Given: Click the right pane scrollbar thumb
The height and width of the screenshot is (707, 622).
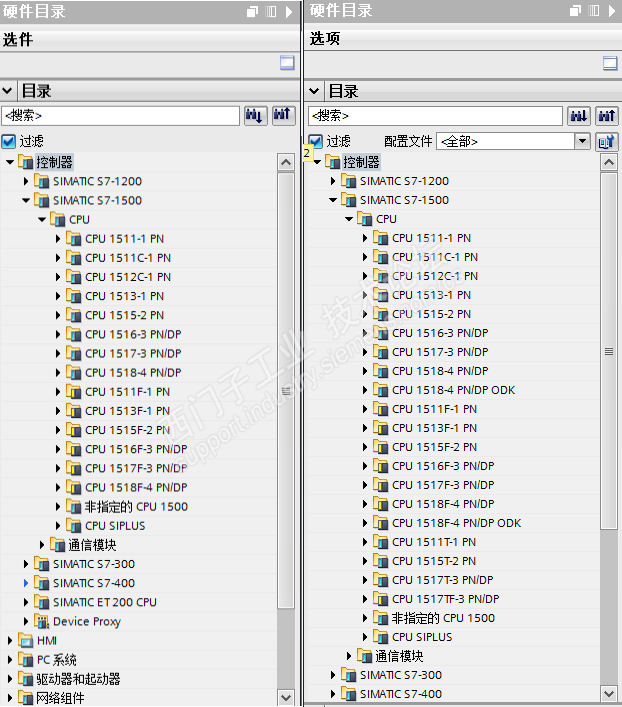Looking at the screenshot, I should click(x=609, y=351).
